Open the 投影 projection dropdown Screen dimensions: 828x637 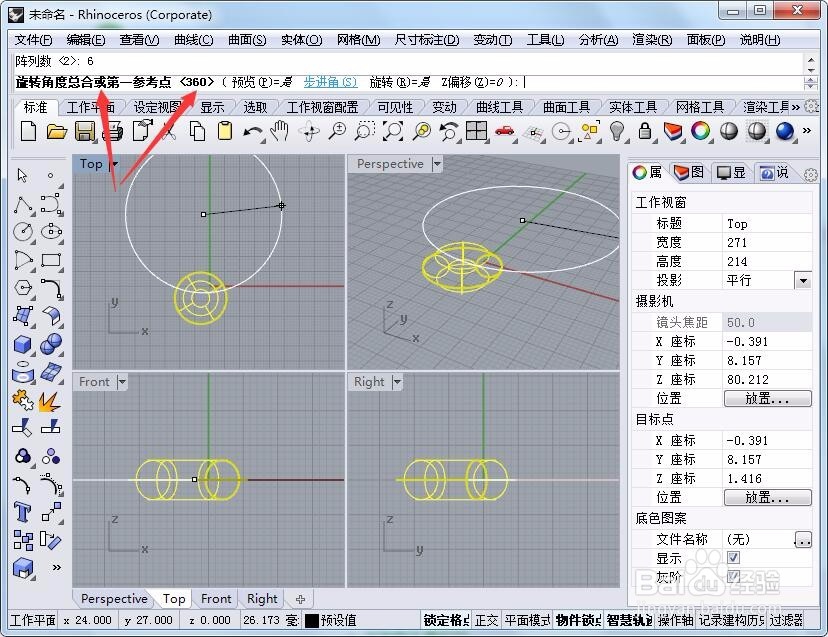pos(803,280)
